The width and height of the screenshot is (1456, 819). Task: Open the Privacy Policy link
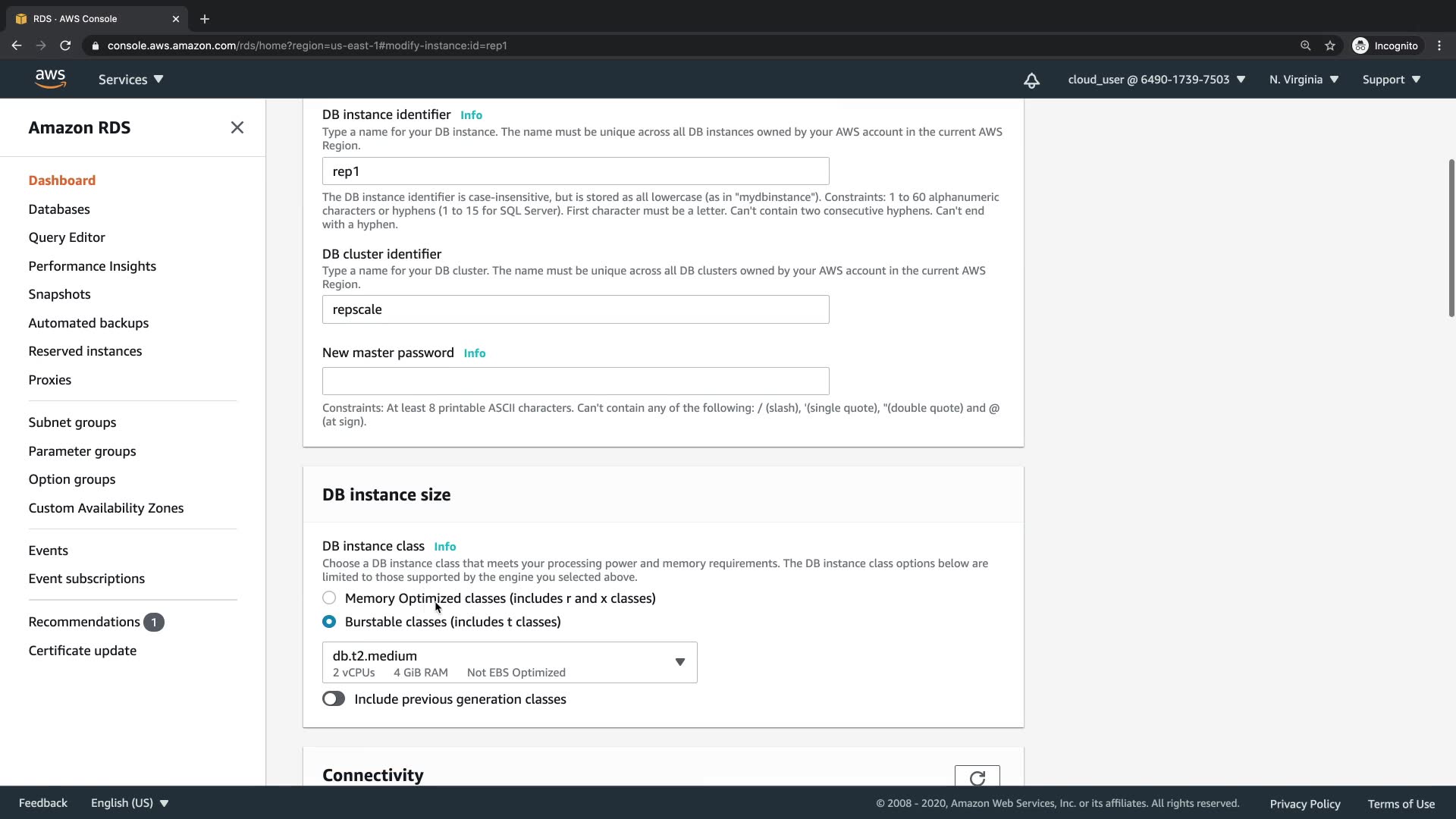click(1304, 804)
